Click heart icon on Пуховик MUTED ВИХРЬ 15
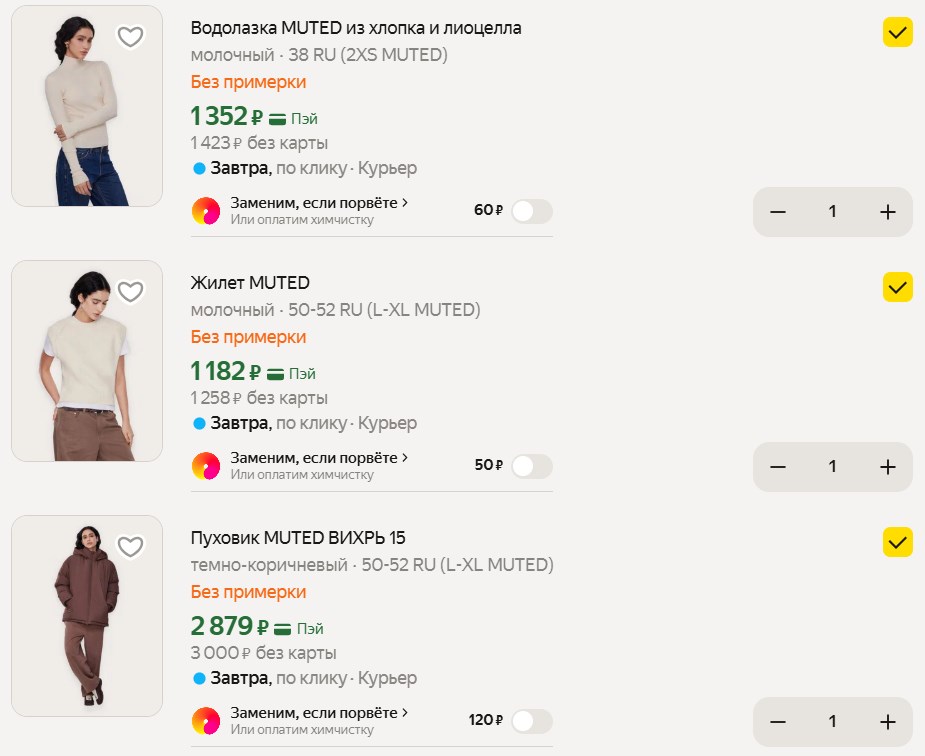Image resolution: width=925 pixels, height=756 pixels. click(130, 547)
